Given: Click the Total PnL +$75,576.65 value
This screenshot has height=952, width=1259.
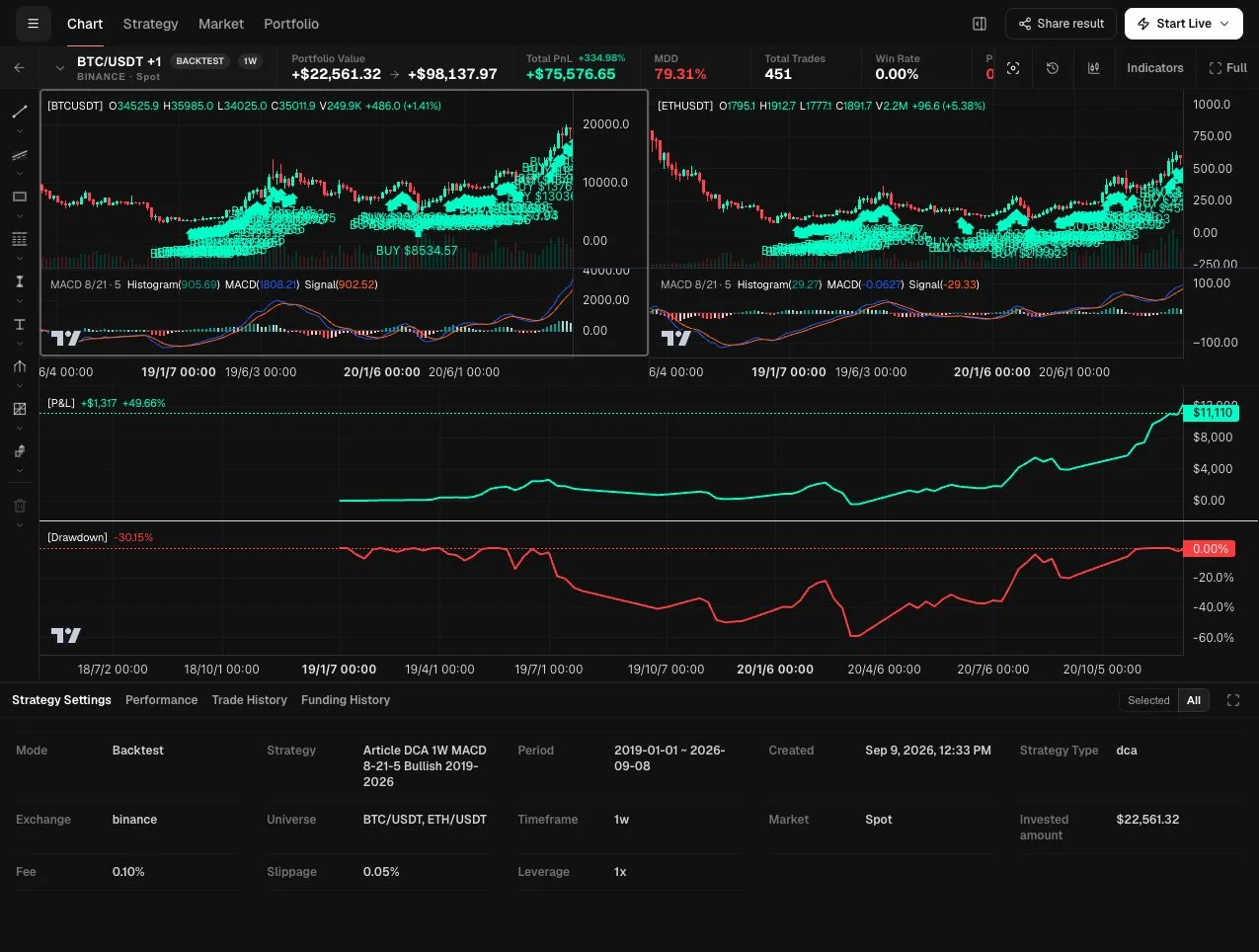Looking at the screenshot, I should tap(571, 74).
